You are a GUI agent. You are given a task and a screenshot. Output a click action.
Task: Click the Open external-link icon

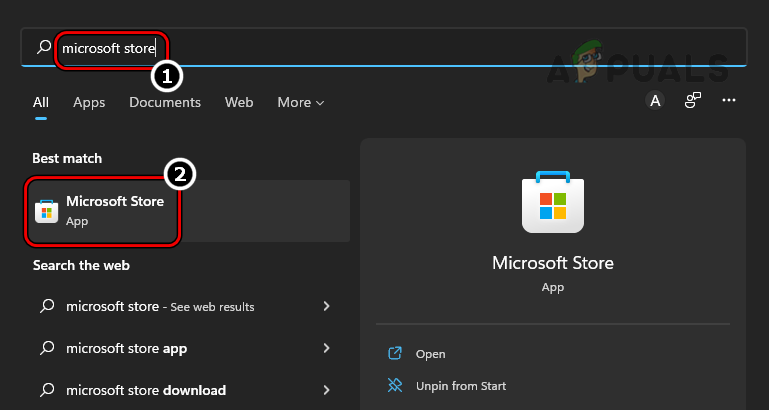(x=394, y=354)
